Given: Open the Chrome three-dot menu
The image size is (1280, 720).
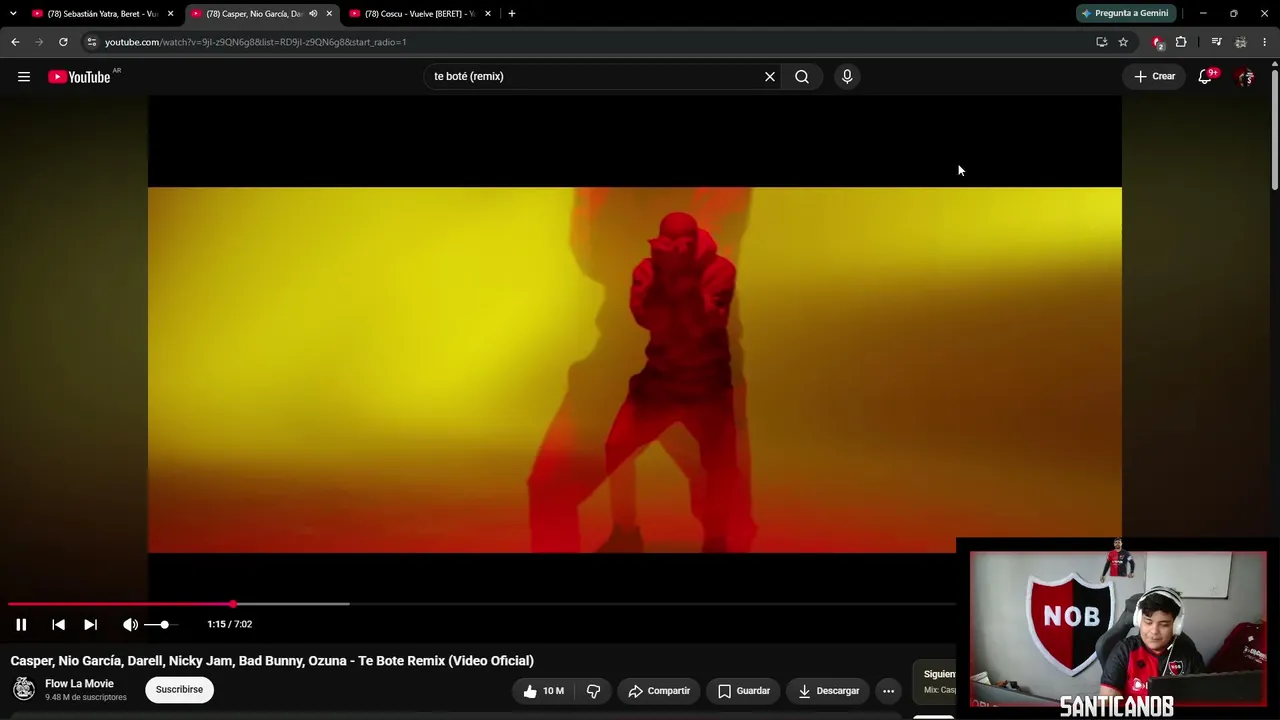Looking at the screenshot, I should click(x=1265, y=42).
